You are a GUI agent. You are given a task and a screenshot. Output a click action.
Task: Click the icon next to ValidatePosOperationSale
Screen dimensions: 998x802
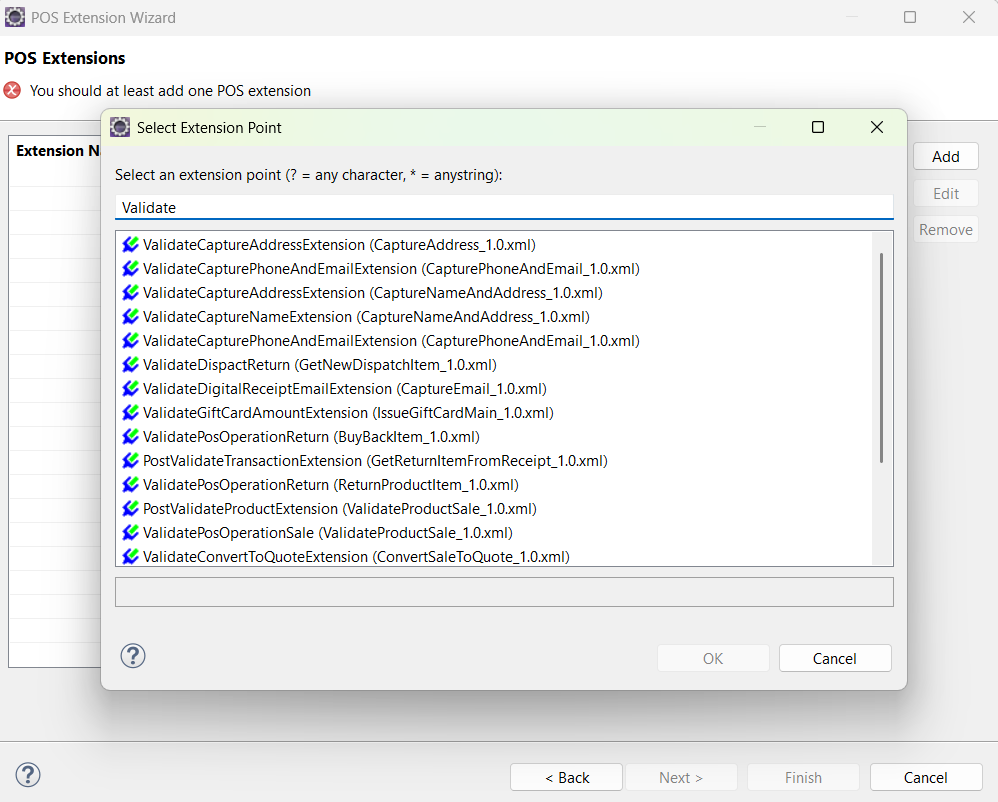131,532
